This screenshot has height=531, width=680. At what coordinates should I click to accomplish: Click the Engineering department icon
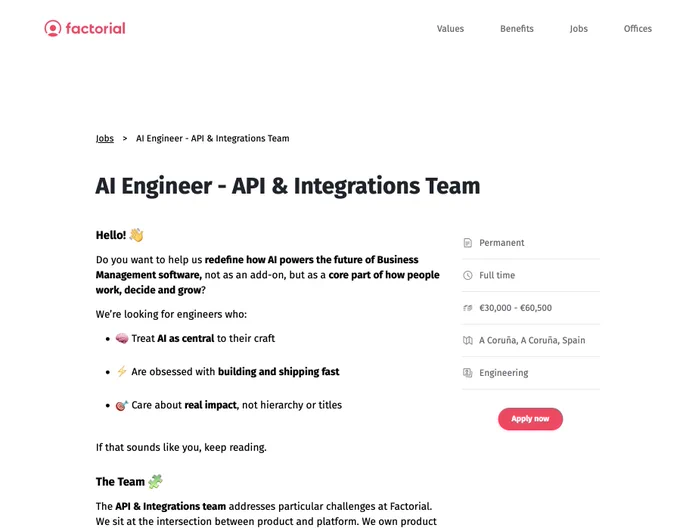[x=468, y=373]
